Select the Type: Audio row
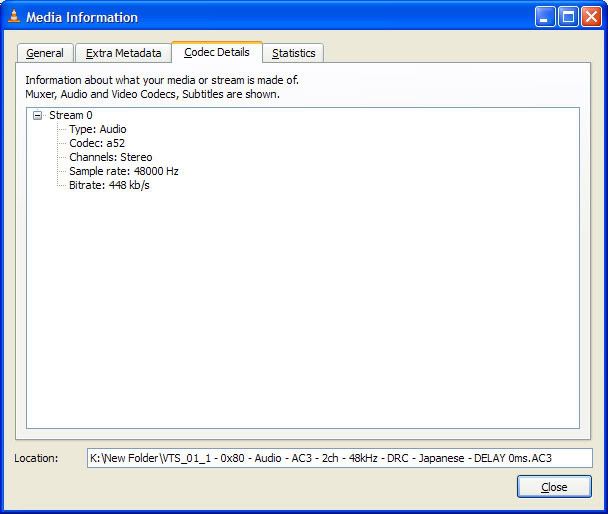The width and height of the screenshot is (608, 514). tap(97, 130)
